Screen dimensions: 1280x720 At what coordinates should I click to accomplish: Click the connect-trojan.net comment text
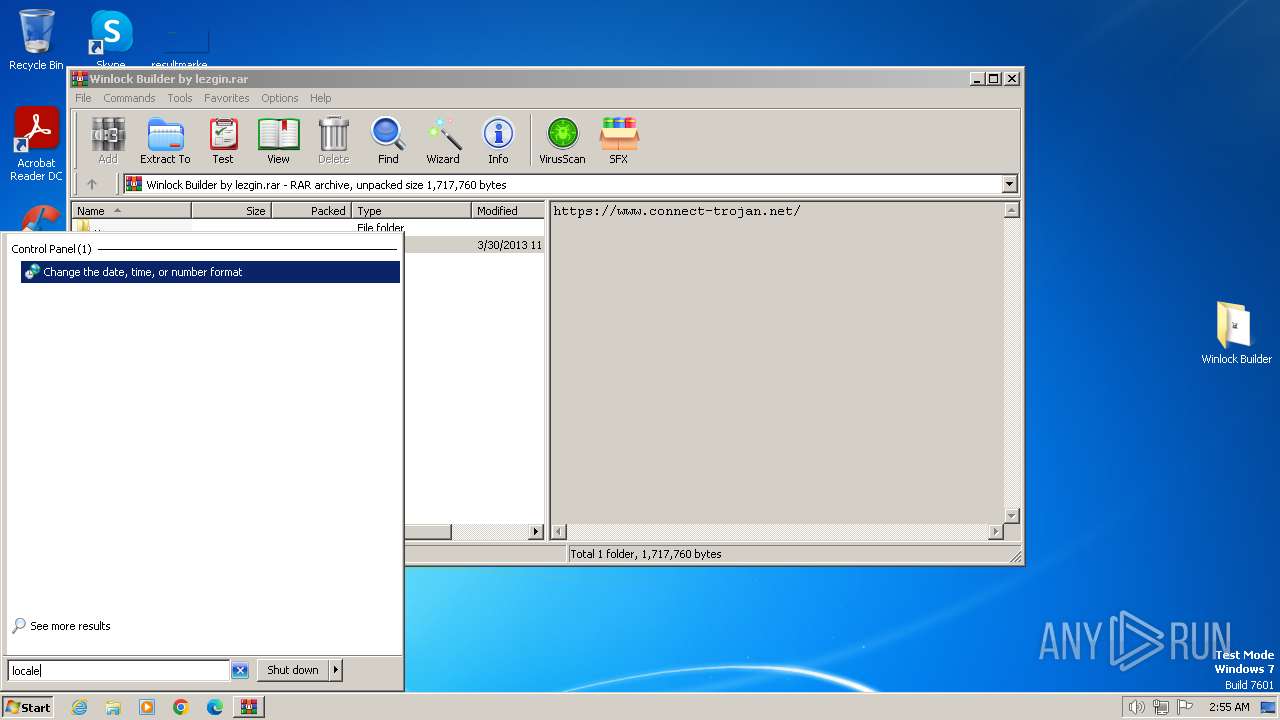point(677,211)
